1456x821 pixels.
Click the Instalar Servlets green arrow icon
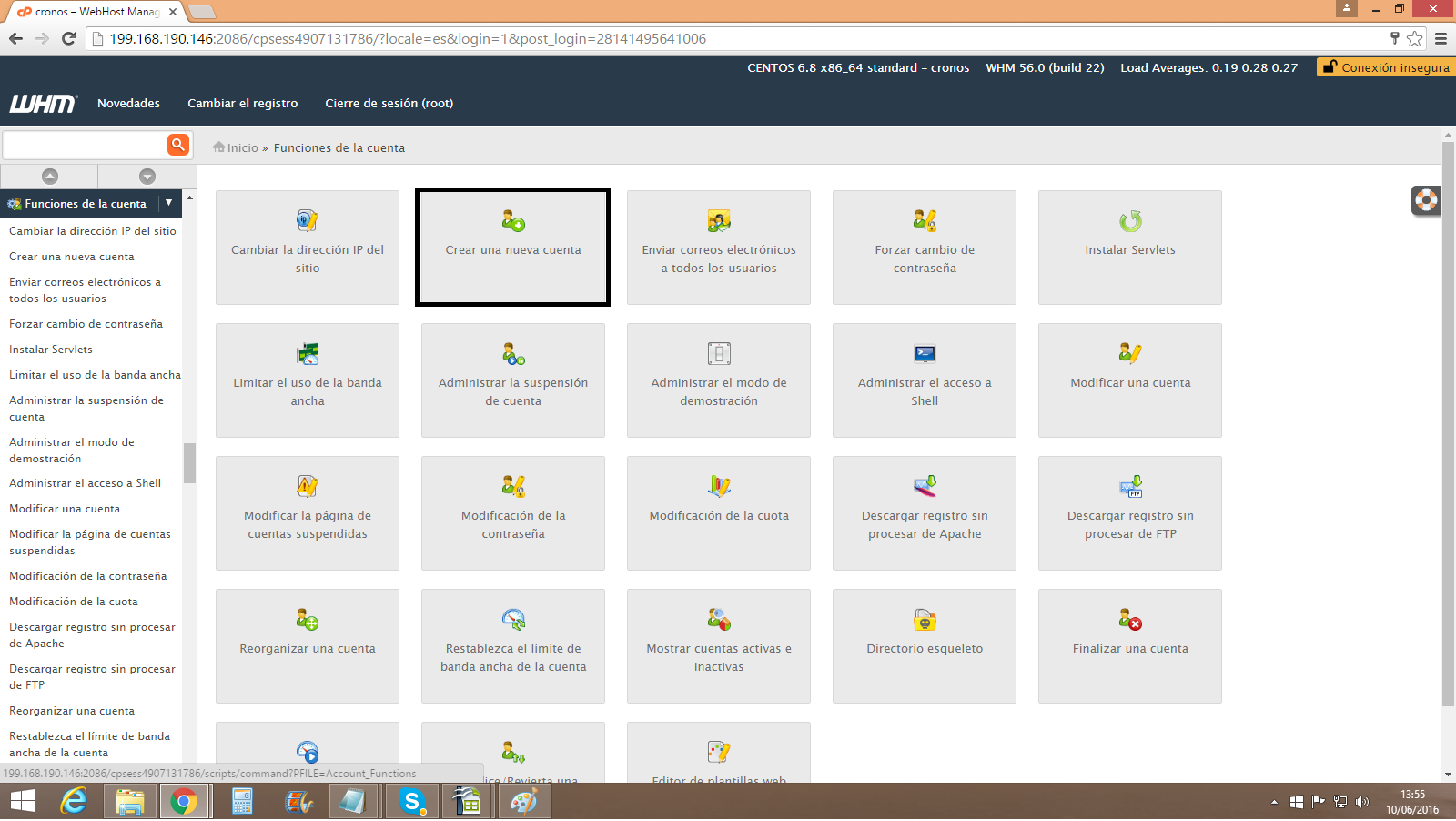[1130, 221]
